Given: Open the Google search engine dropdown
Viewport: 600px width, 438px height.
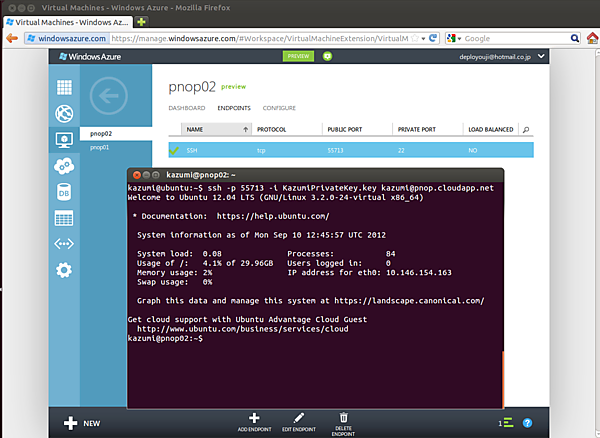Looking at the screenshot, I should [x=454, y=38].
